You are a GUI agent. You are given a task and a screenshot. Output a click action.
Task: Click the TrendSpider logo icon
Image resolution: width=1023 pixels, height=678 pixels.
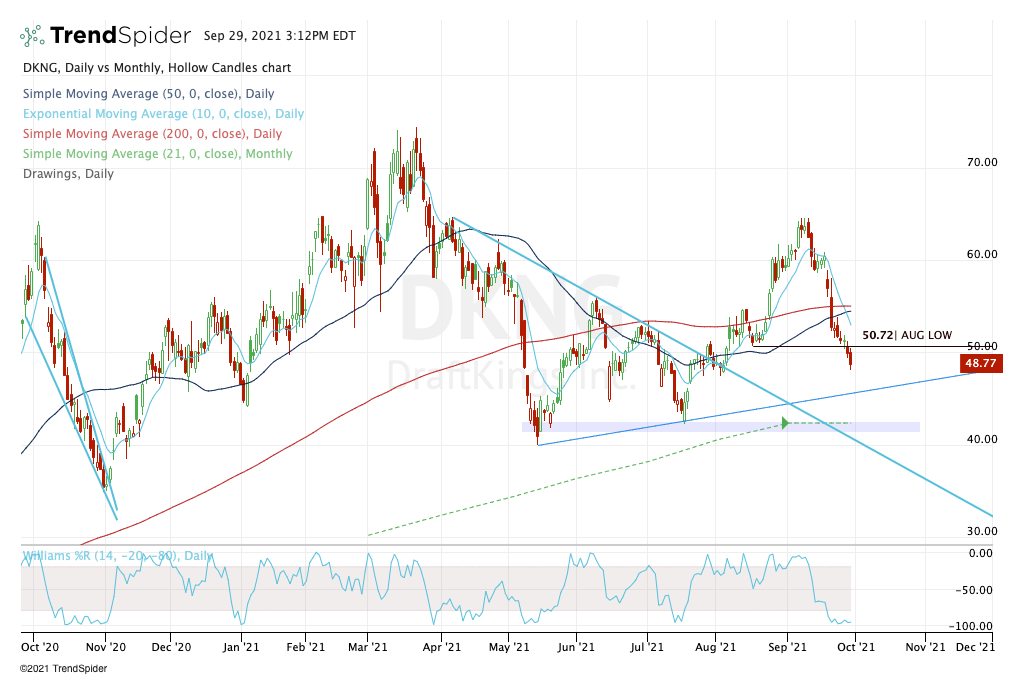tap(32, 36)
